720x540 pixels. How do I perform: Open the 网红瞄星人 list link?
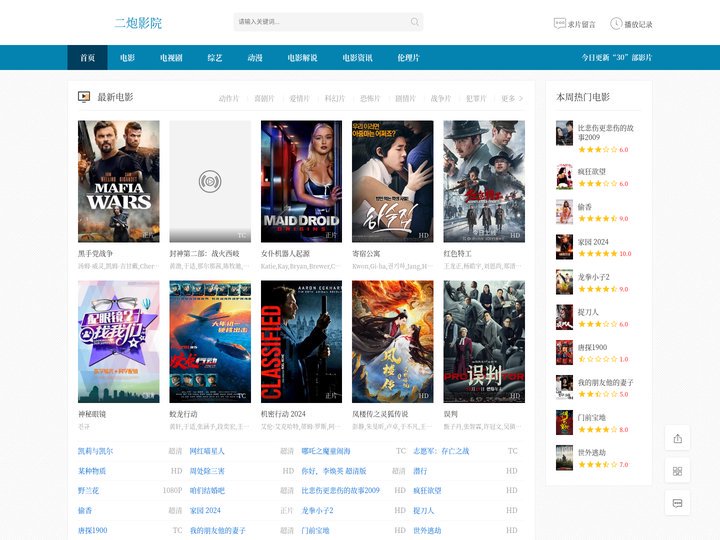pos(207,451)
